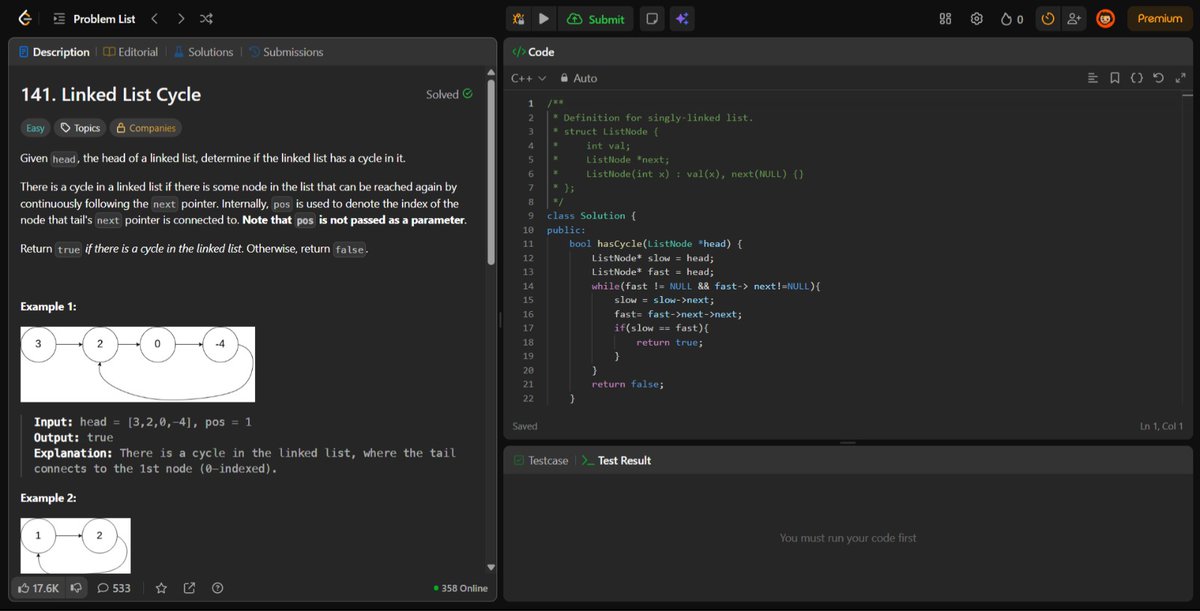The image size is (1200, 611).
Task: Expand the locked Companies tag
Action: point(145,128)
